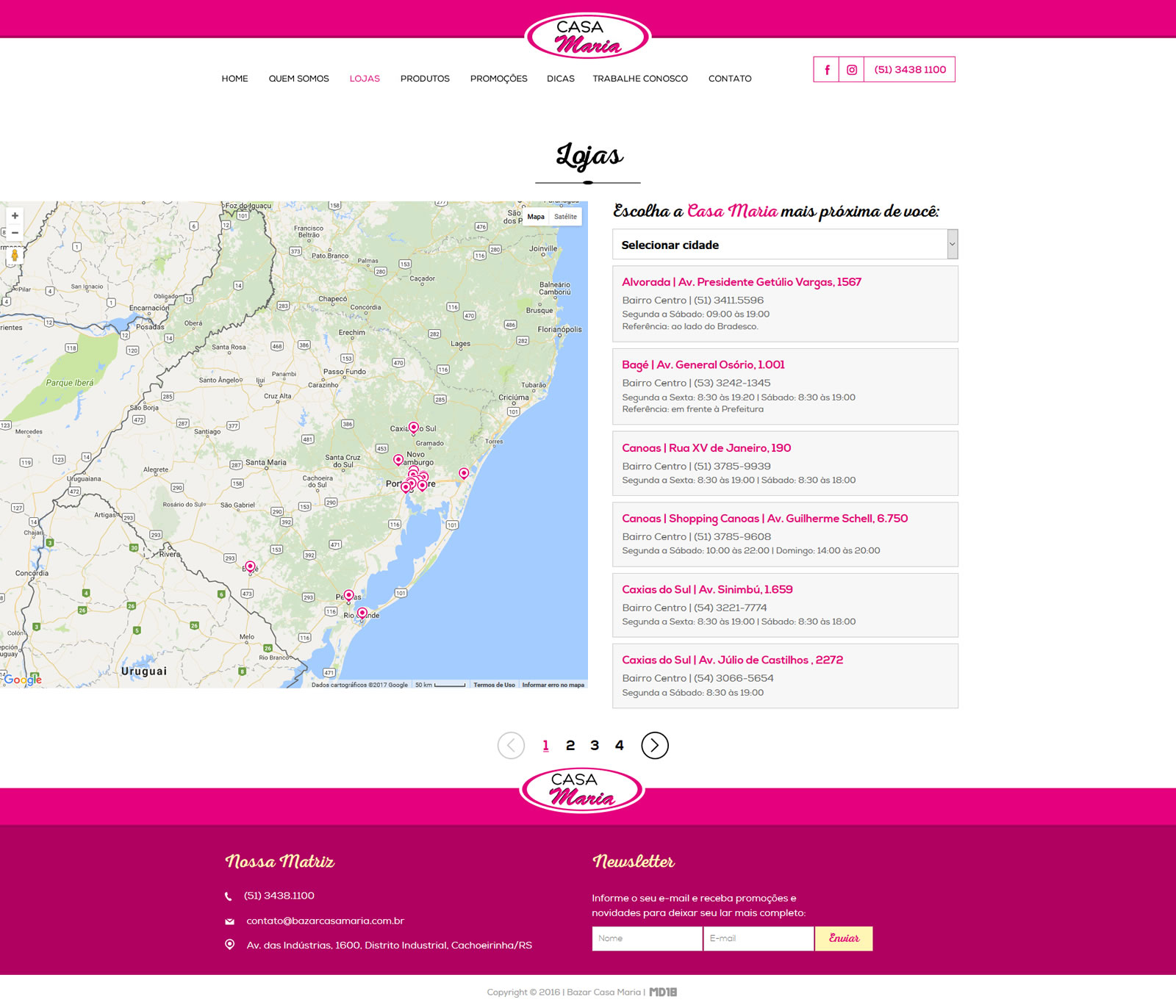Click the footer phone (51) 3438.1100
Screen dimensions: 1176x1008
[x=279, y=896]
